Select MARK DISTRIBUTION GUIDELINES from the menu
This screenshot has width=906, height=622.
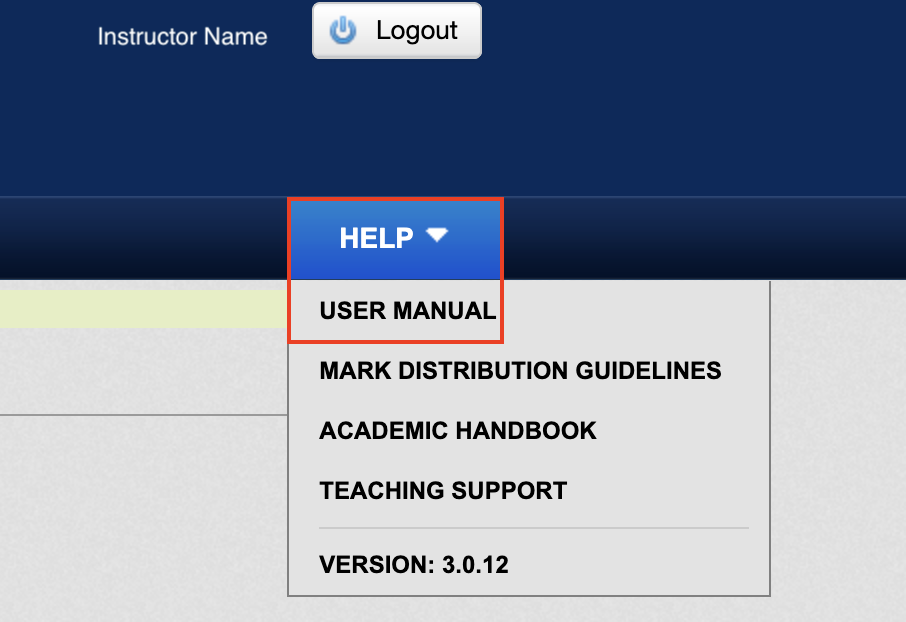pos(519,370)
